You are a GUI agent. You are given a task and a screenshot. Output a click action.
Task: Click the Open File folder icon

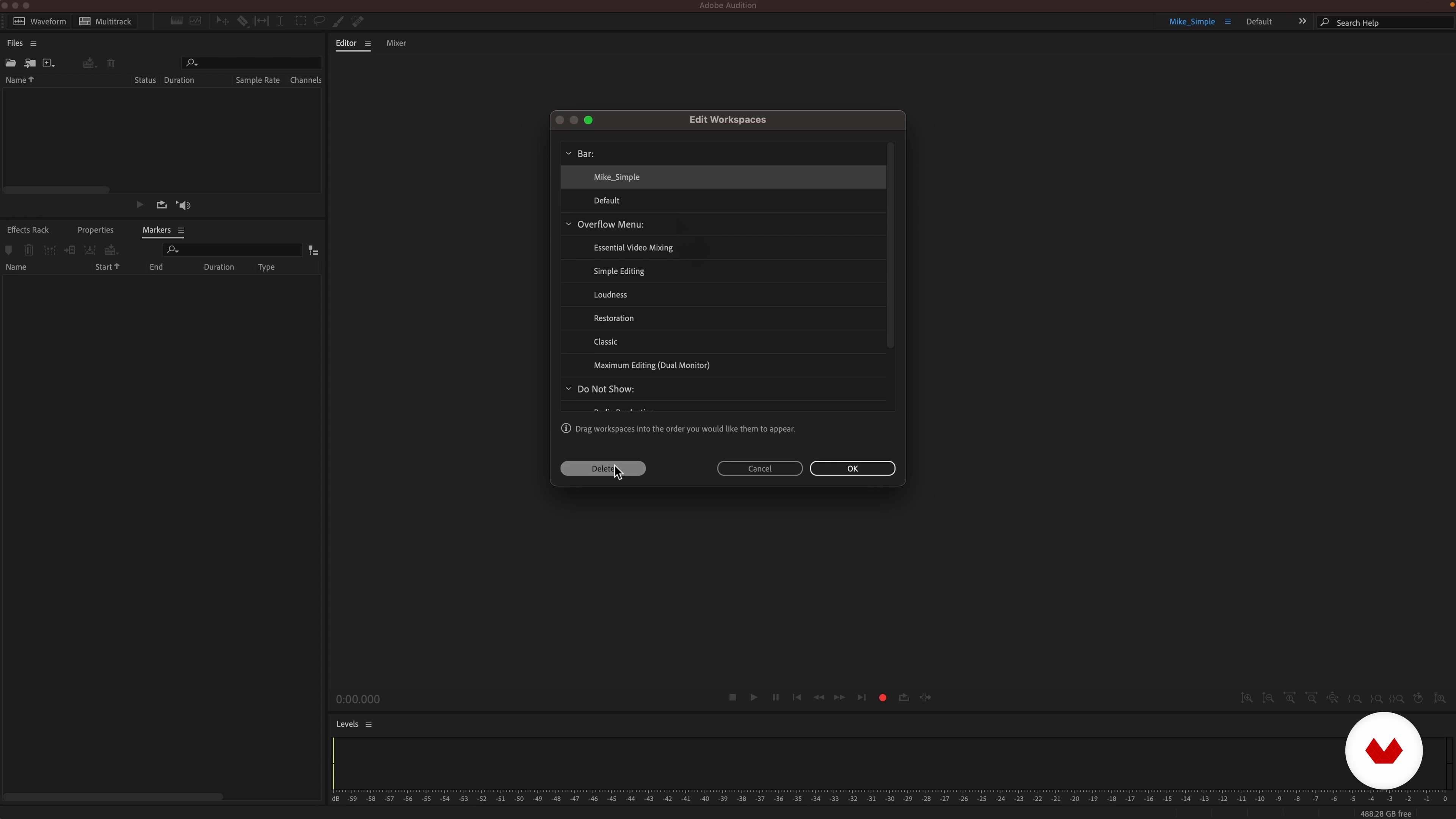pyautogui.click(x=10, y=63)
